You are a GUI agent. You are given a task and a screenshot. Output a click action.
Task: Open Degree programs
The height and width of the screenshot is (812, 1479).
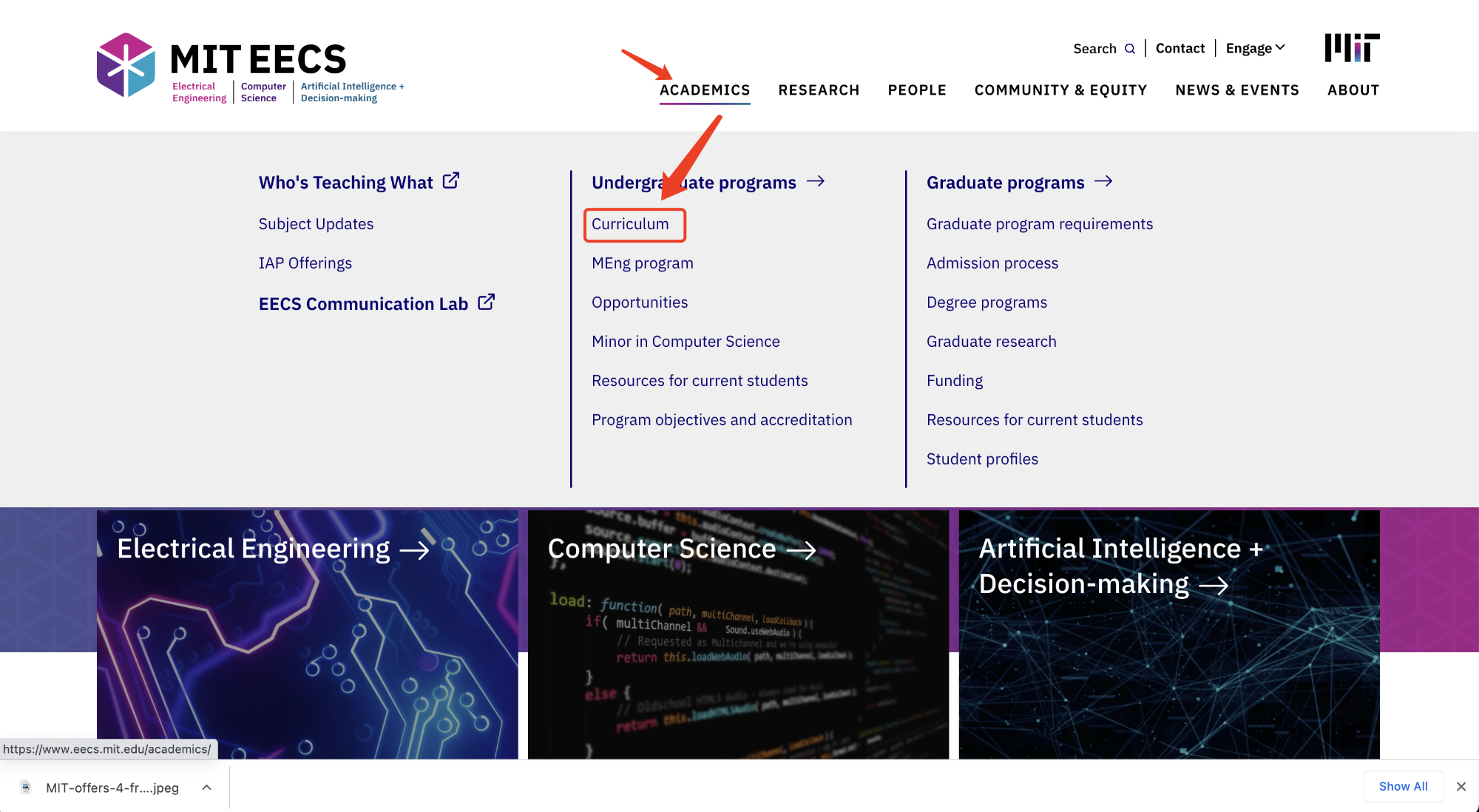[986, 302]
